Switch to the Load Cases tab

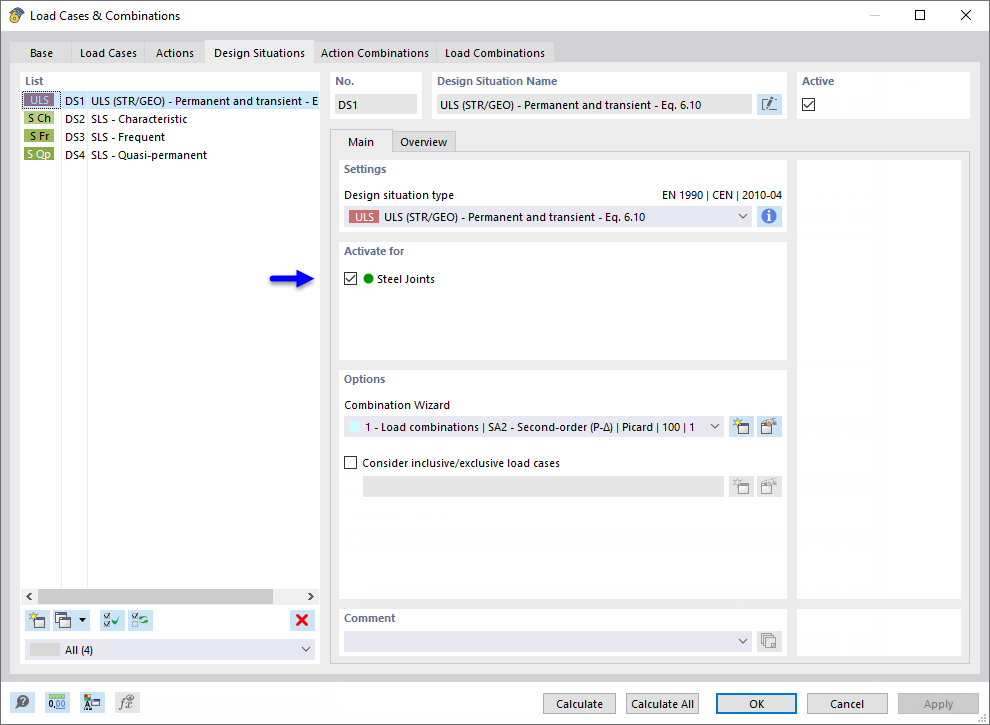coord(108,53)
